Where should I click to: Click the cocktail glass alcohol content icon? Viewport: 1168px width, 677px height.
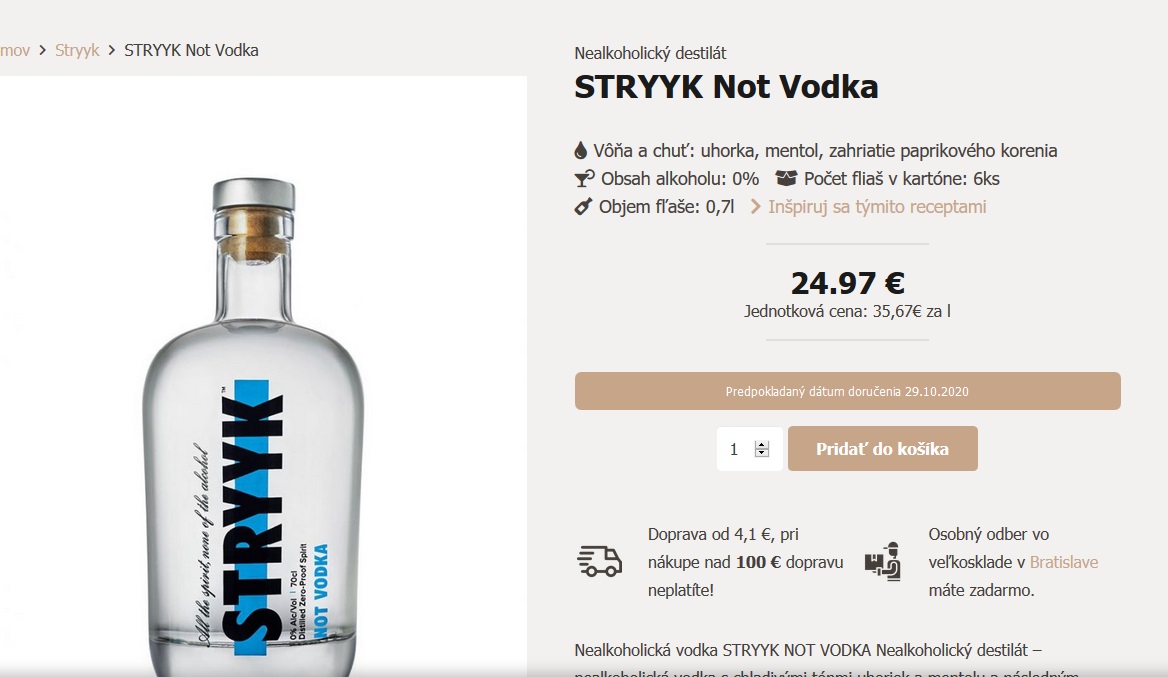tap(584, 179)
